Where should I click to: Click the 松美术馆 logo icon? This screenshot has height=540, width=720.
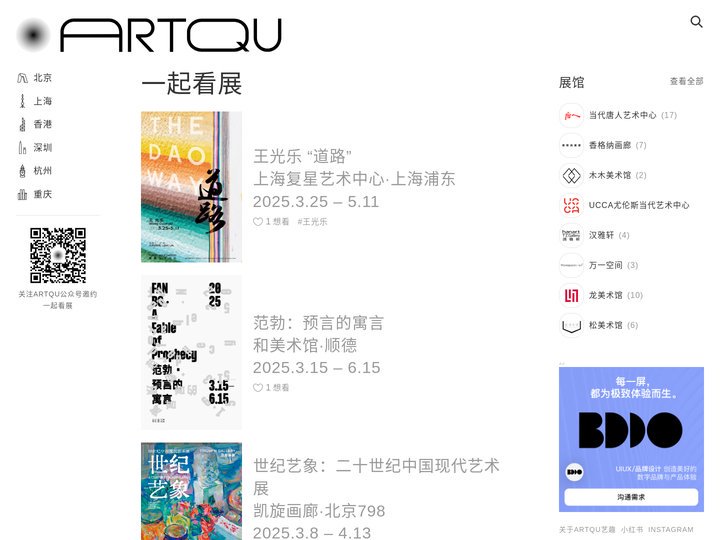[x=571, y=325]
